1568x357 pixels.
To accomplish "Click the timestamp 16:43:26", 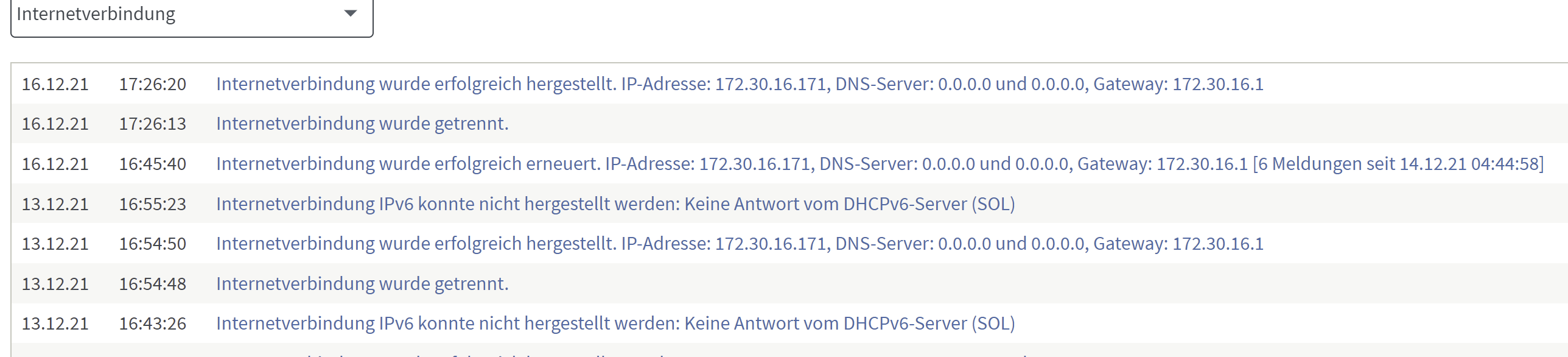I will click(153, 323).
